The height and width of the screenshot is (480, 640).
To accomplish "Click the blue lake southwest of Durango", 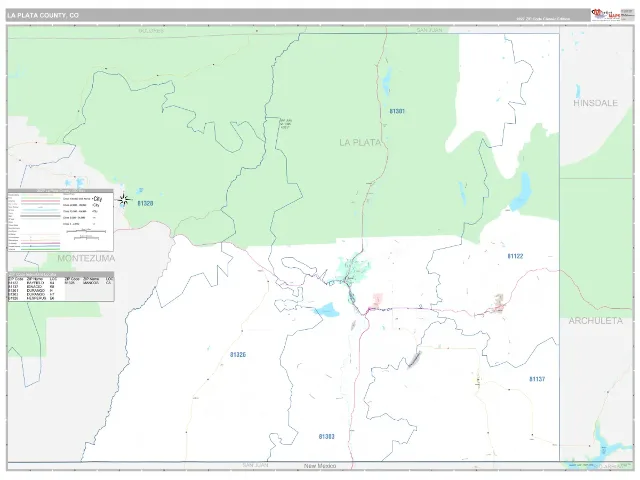I will tap(327, 310).
